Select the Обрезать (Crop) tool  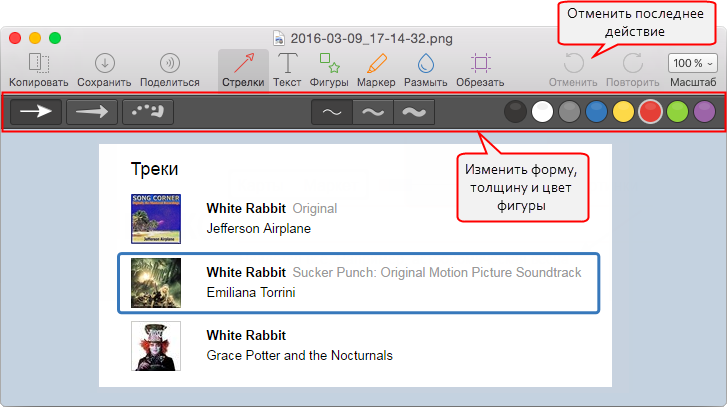pyautogui.click(x=480, y=64)
